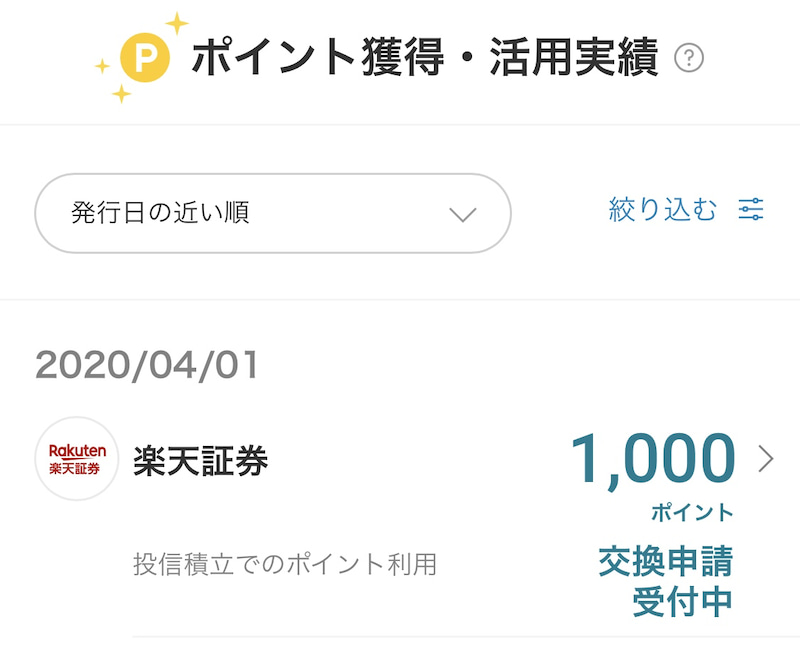The width and height of the screenshot is (800, 647).
Task: Click the Rakuten 楽天証券 round logo
Action: 77,459
